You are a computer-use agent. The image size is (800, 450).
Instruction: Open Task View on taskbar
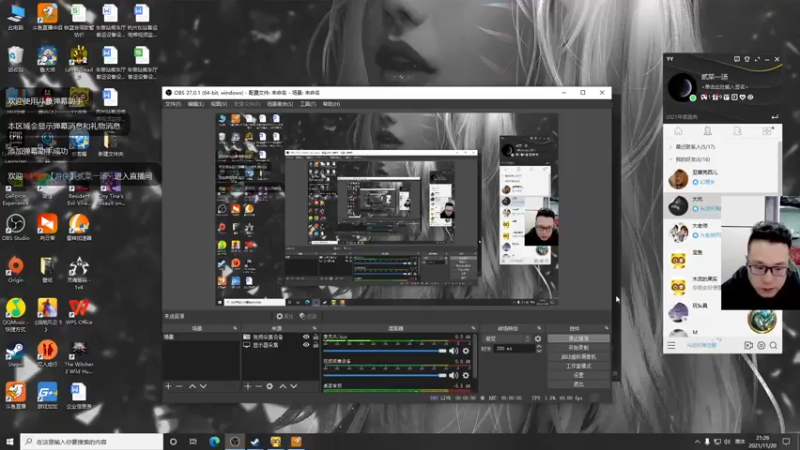193,441
